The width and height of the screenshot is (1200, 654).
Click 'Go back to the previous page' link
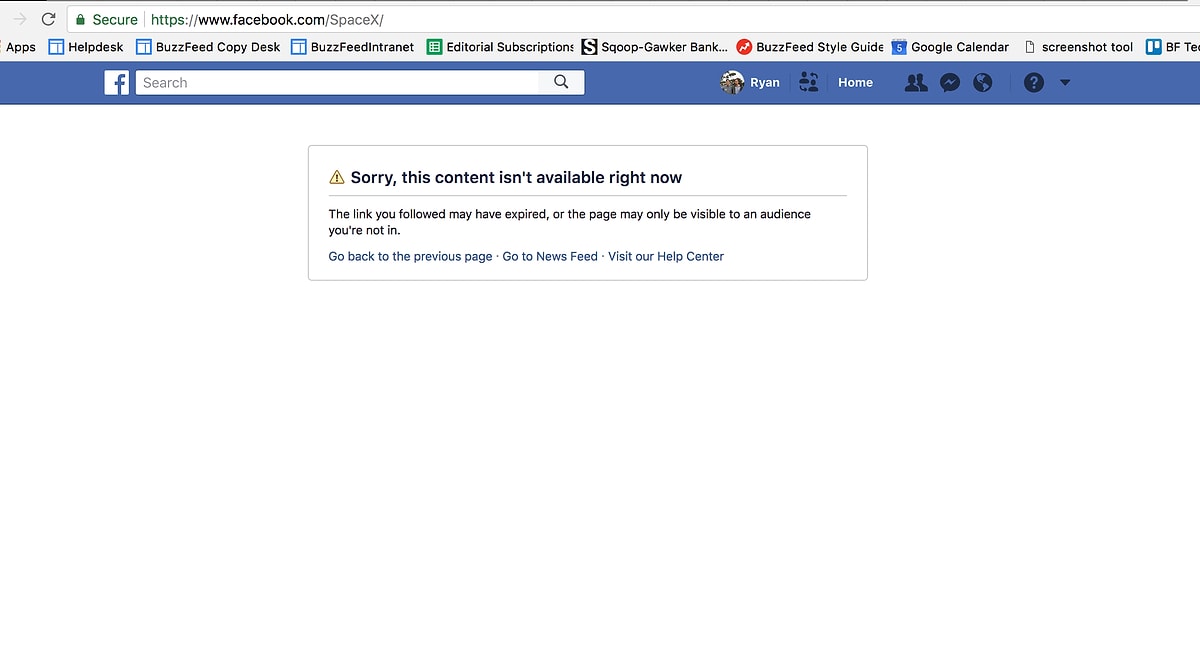click(x=410, y=257)
